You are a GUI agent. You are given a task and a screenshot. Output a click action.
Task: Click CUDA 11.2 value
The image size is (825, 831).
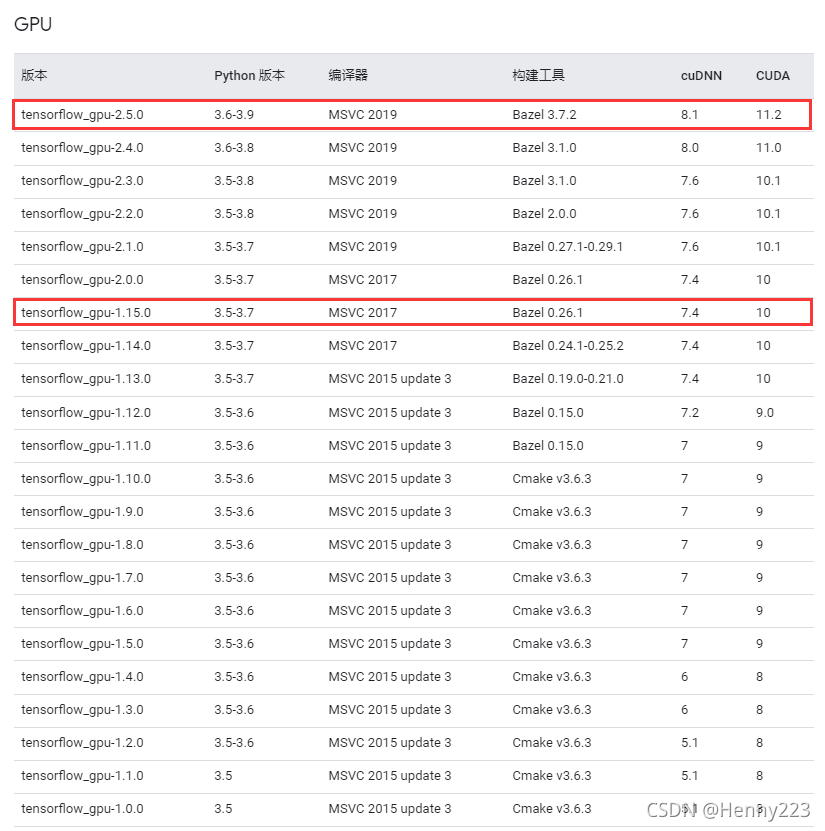(x=768, y=115)
